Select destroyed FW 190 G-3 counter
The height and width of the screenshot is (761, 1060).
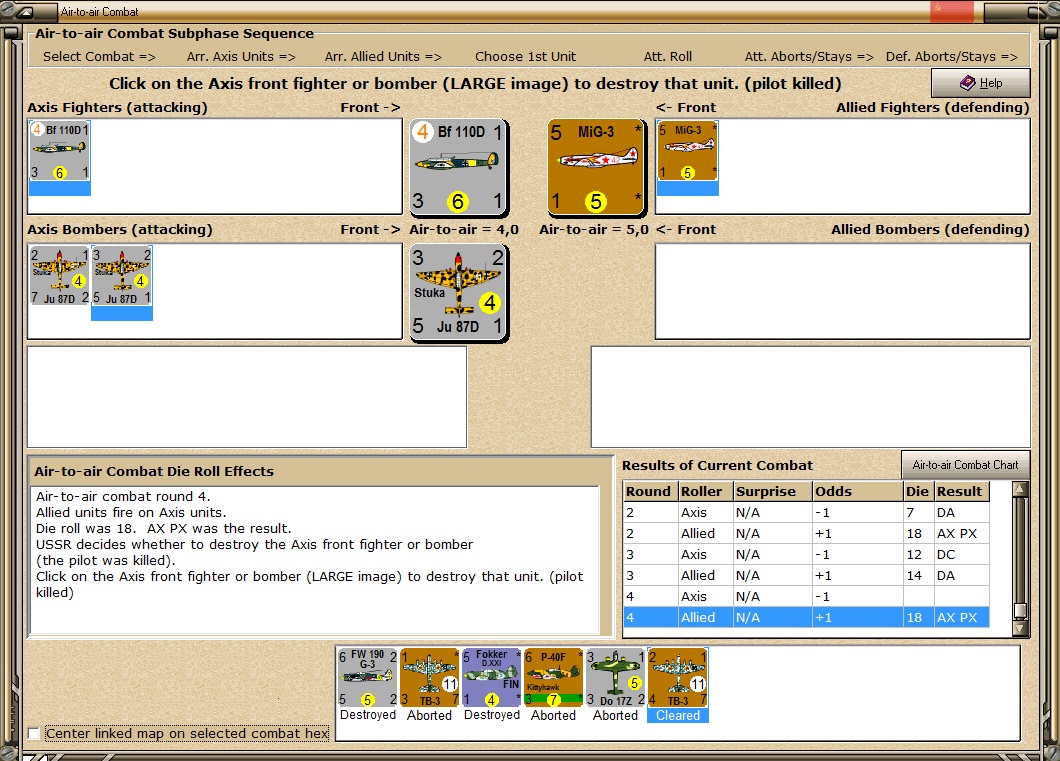(x=368, y=678)
